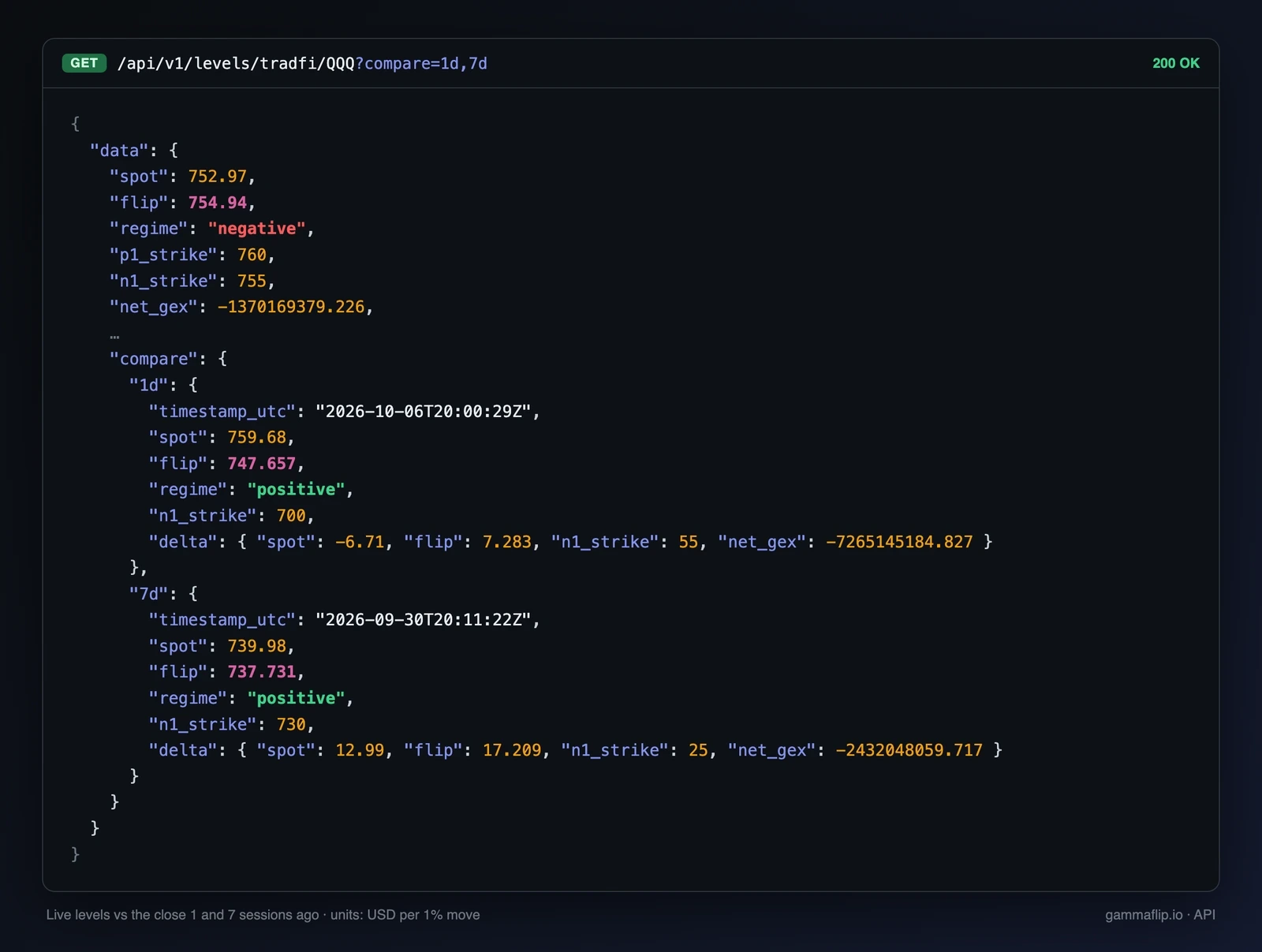Select 7d delta spot value 12.99

coord(360,750)
